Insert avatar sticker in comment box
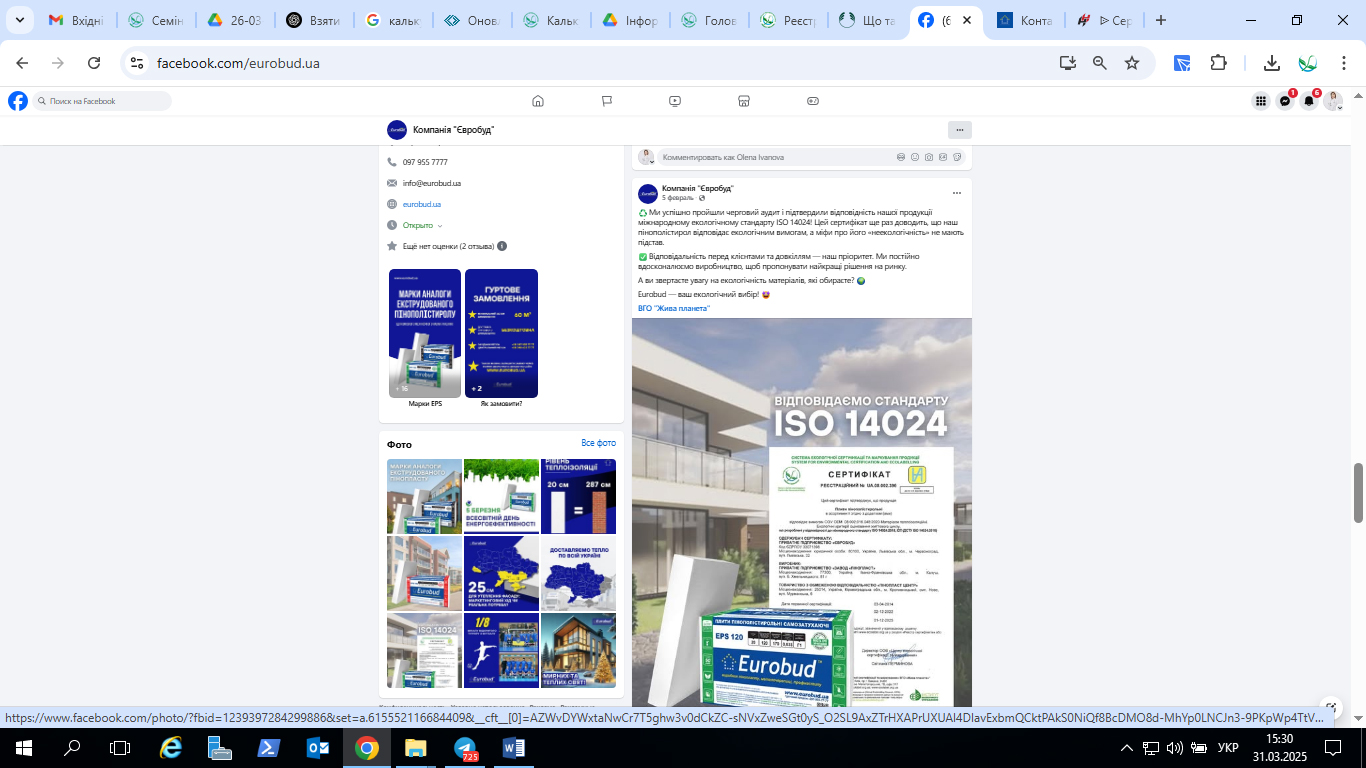The width and height of the screenshot is (1366, 768). [x=901, y=157]
